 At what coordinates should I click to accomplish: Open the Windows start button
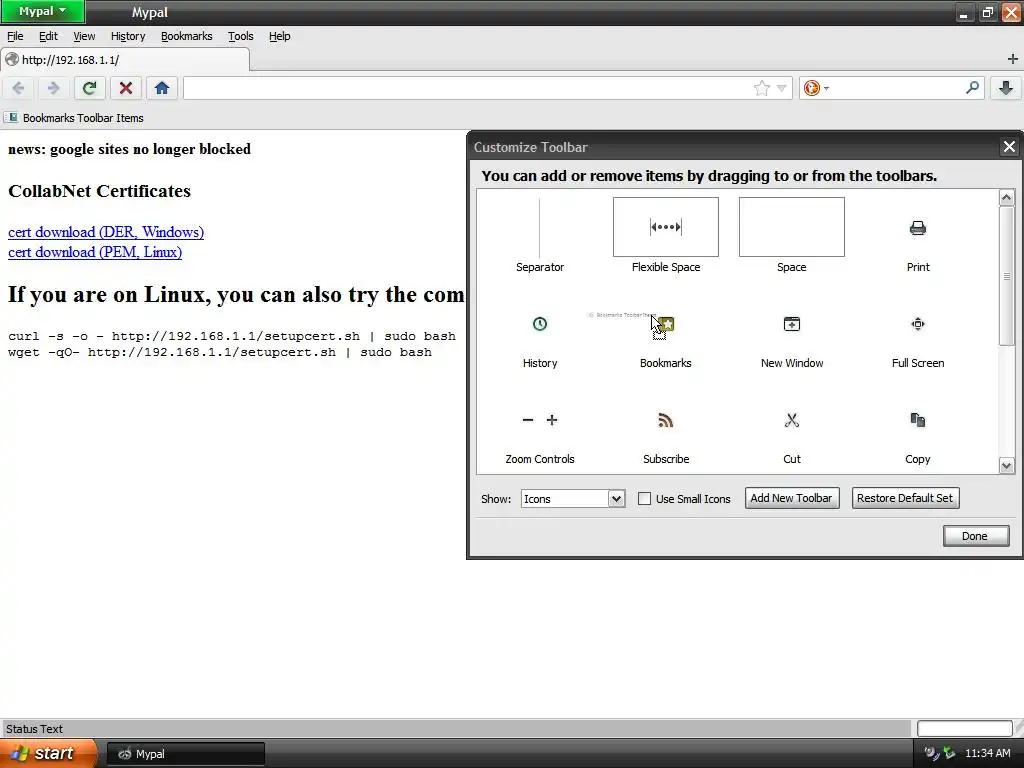[48, 753]
